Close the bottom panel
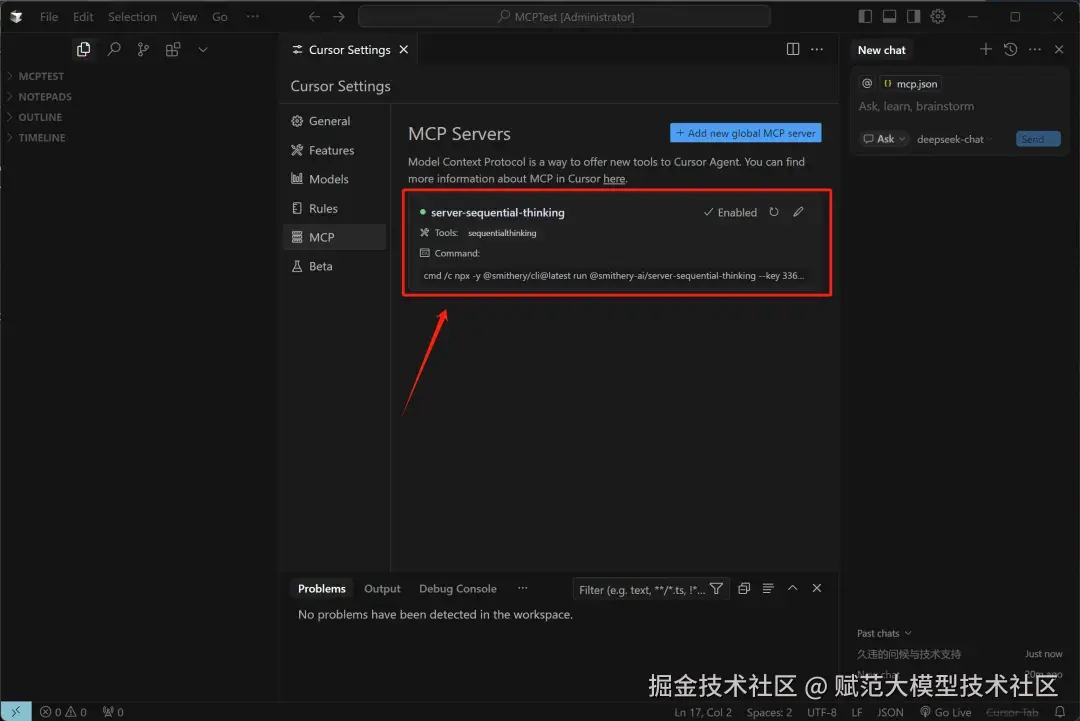The width and height of the screenshot is (1080, 721). 817,588
